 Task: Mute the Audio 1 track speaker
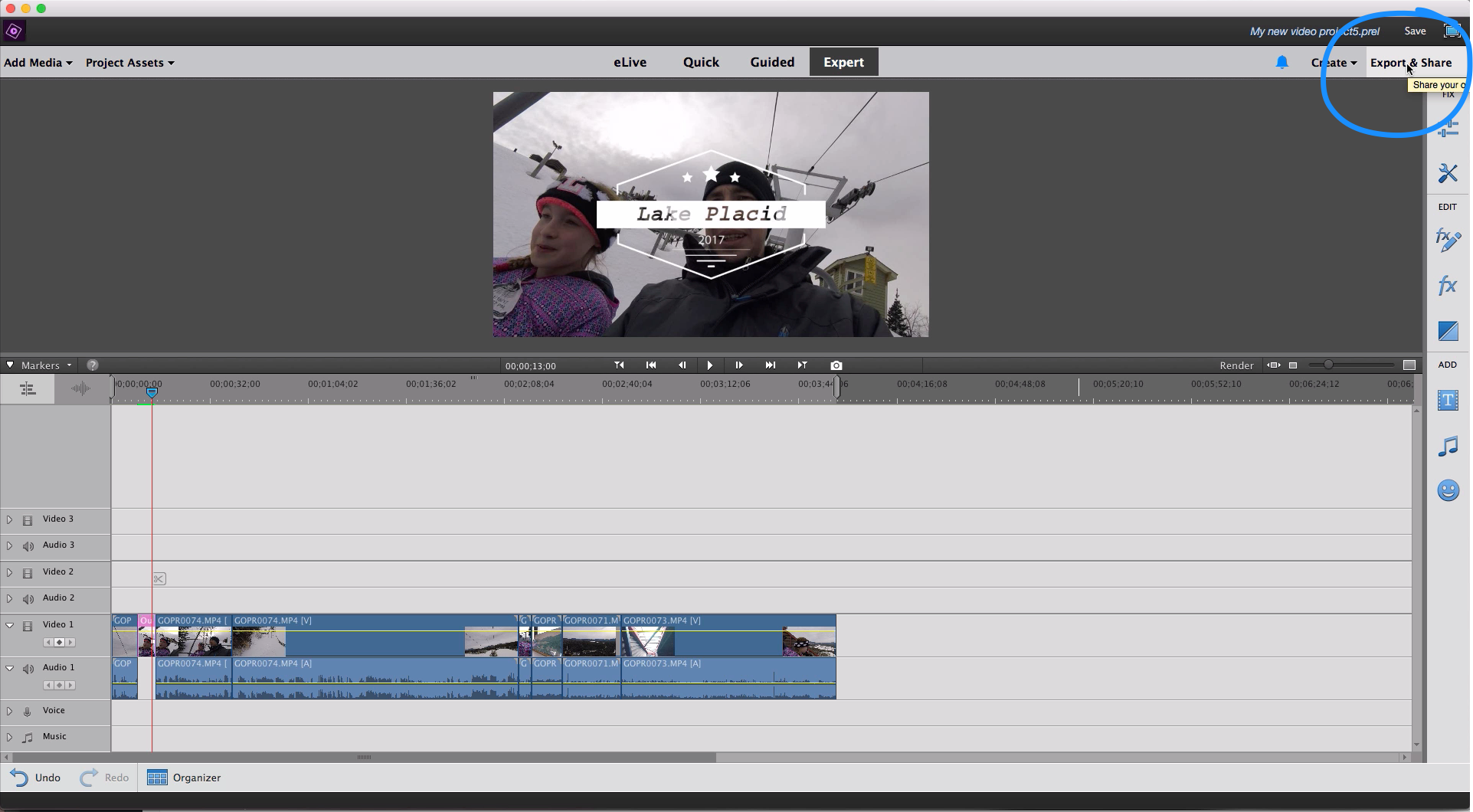(x=28, y=669)
